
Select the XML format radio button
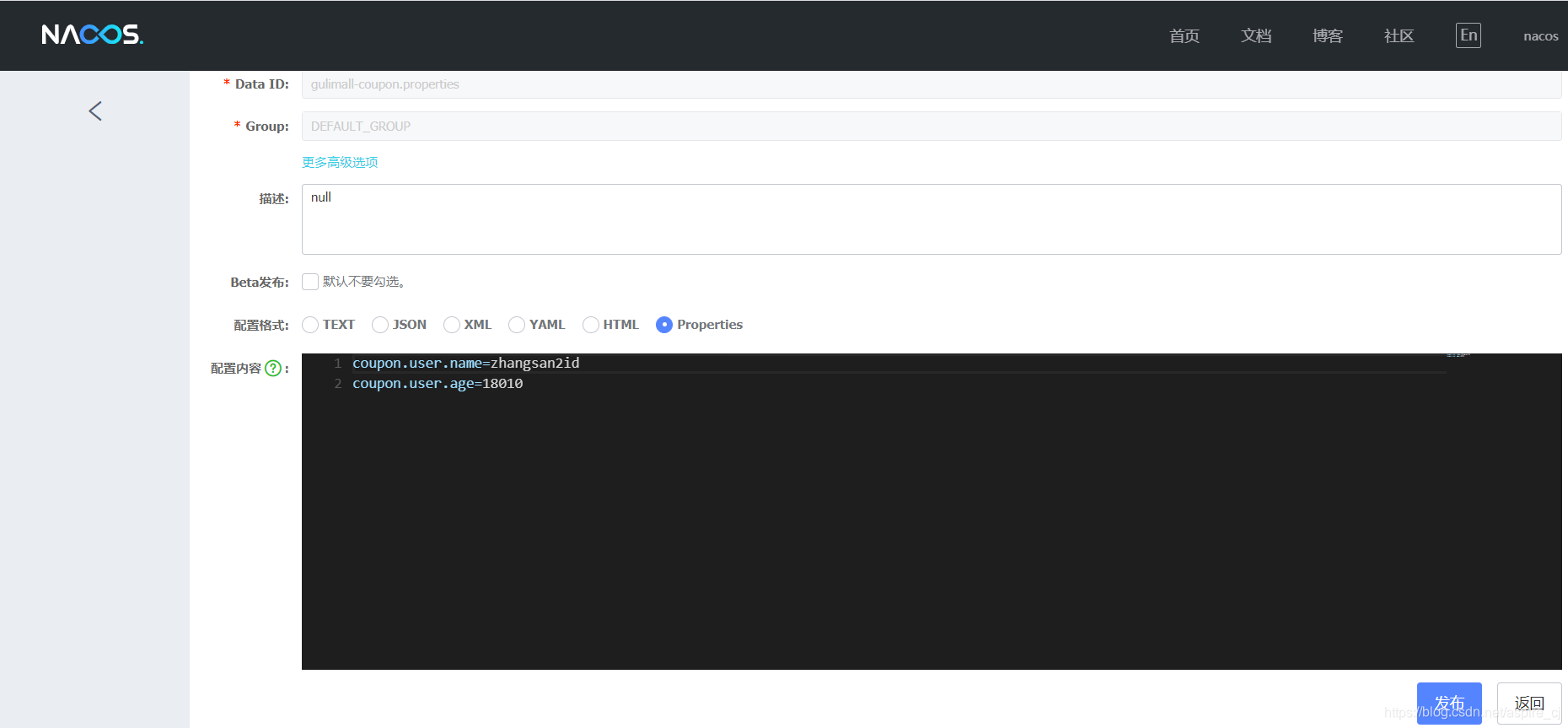[452, 325]
